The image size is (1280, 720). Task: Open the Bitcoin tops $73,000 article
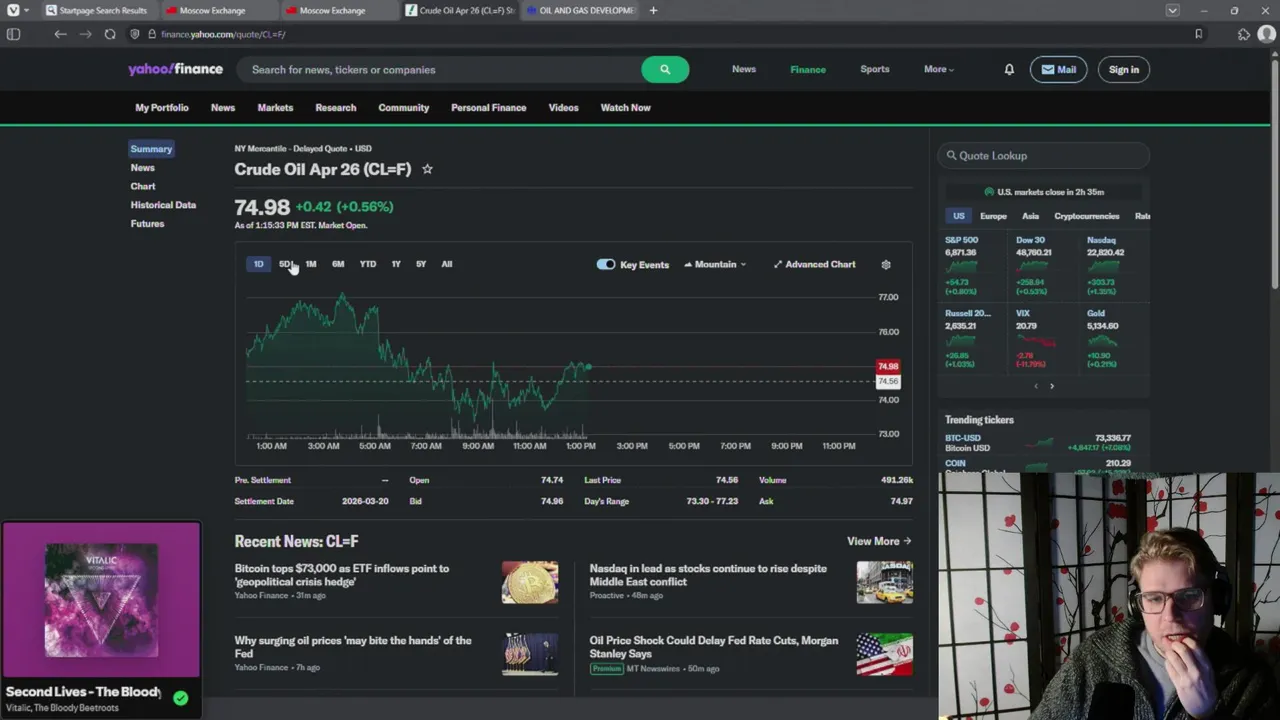pos(342,575)
